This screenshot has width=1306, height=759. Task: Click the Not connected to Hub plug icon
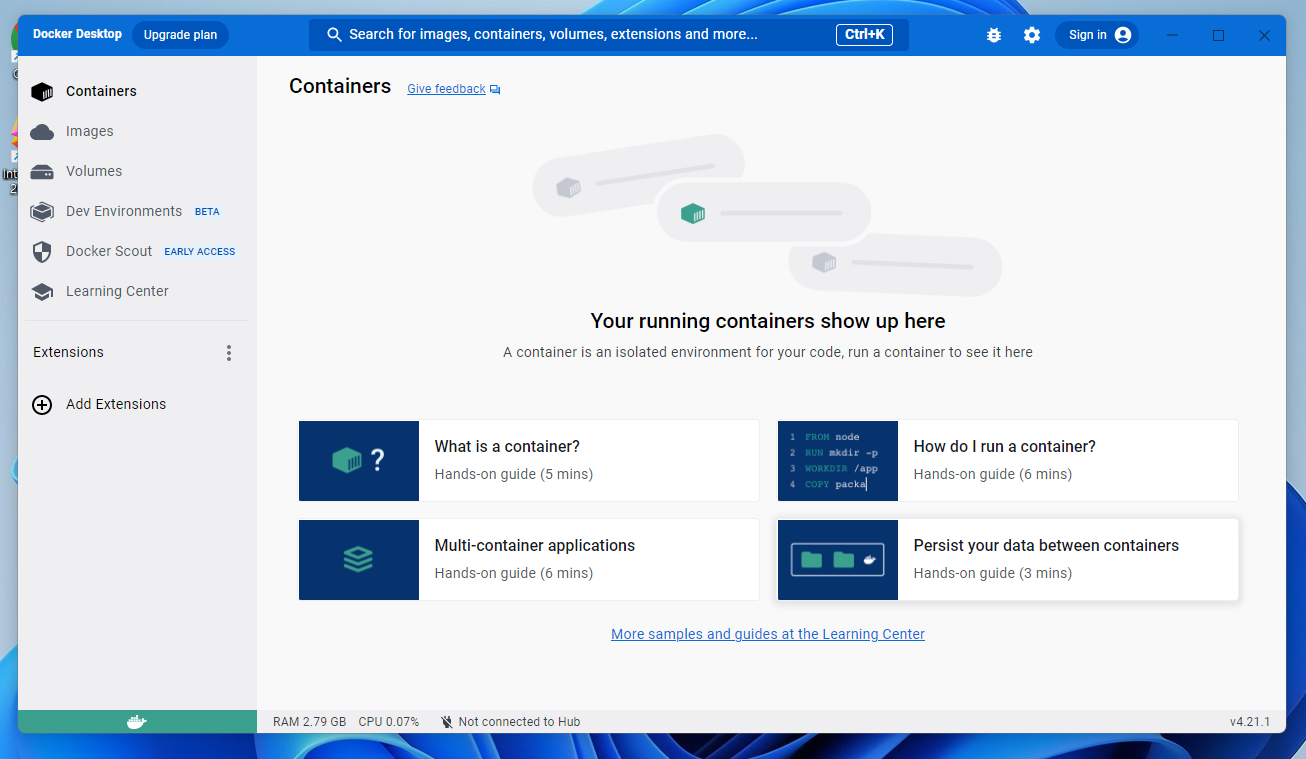[x=447, y=722]
